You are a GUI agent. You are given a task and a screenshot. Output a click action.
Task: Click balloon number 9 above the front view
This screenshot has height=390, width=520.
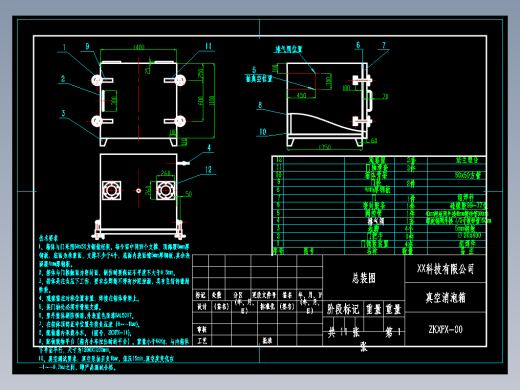(87, 46)
